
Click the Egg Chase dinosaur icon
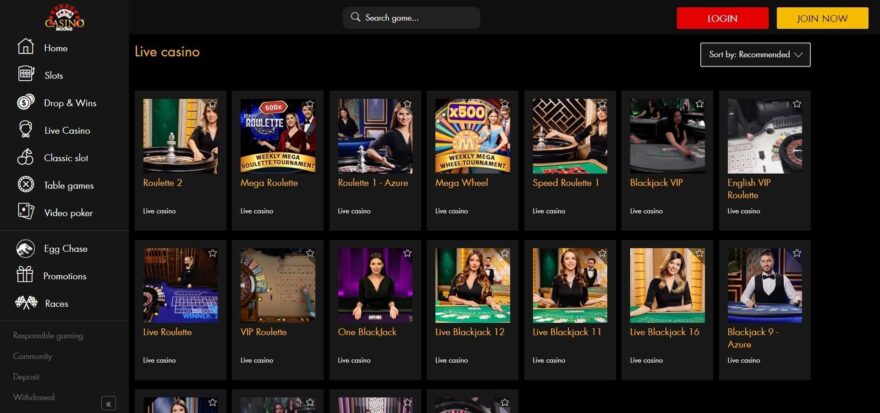coord(25,248)
